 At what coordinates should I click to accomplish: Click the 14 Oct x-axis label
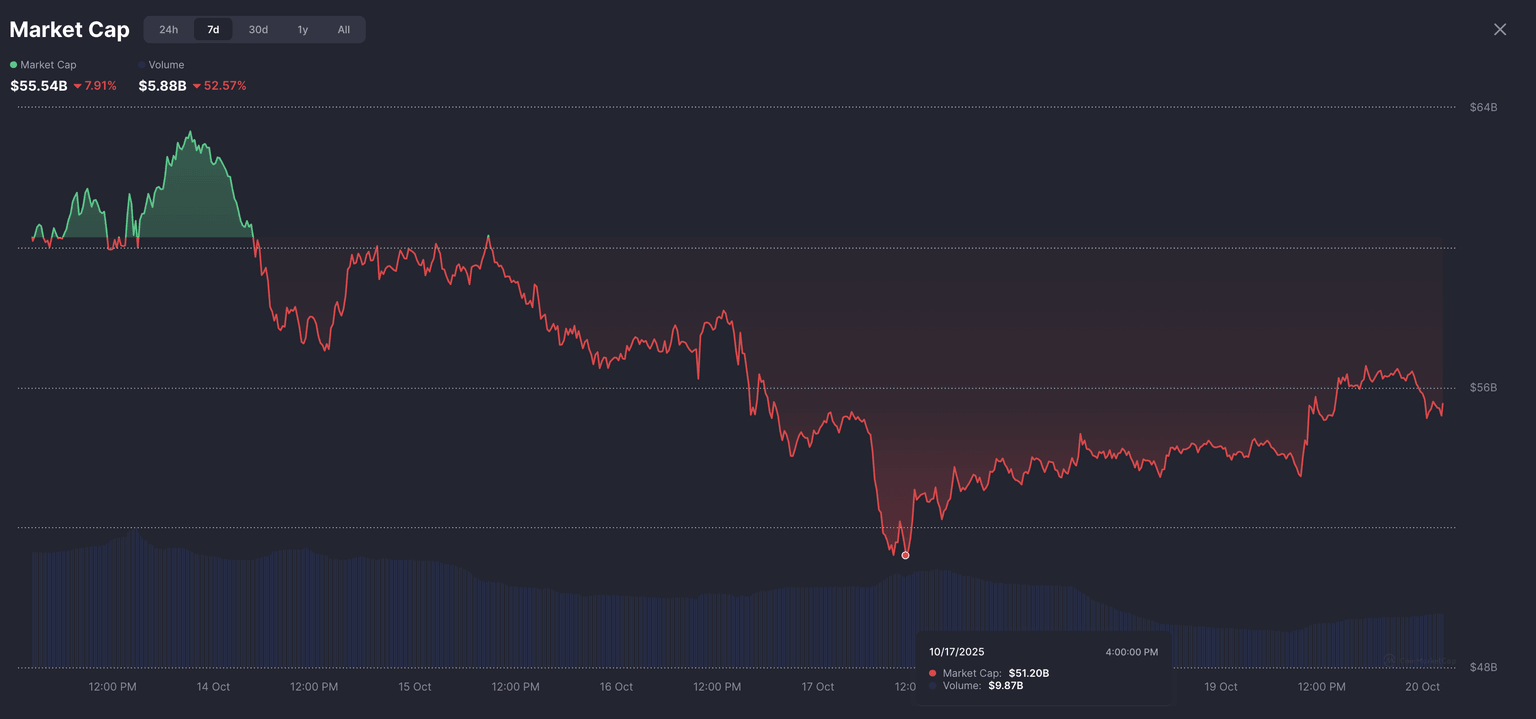213,687
